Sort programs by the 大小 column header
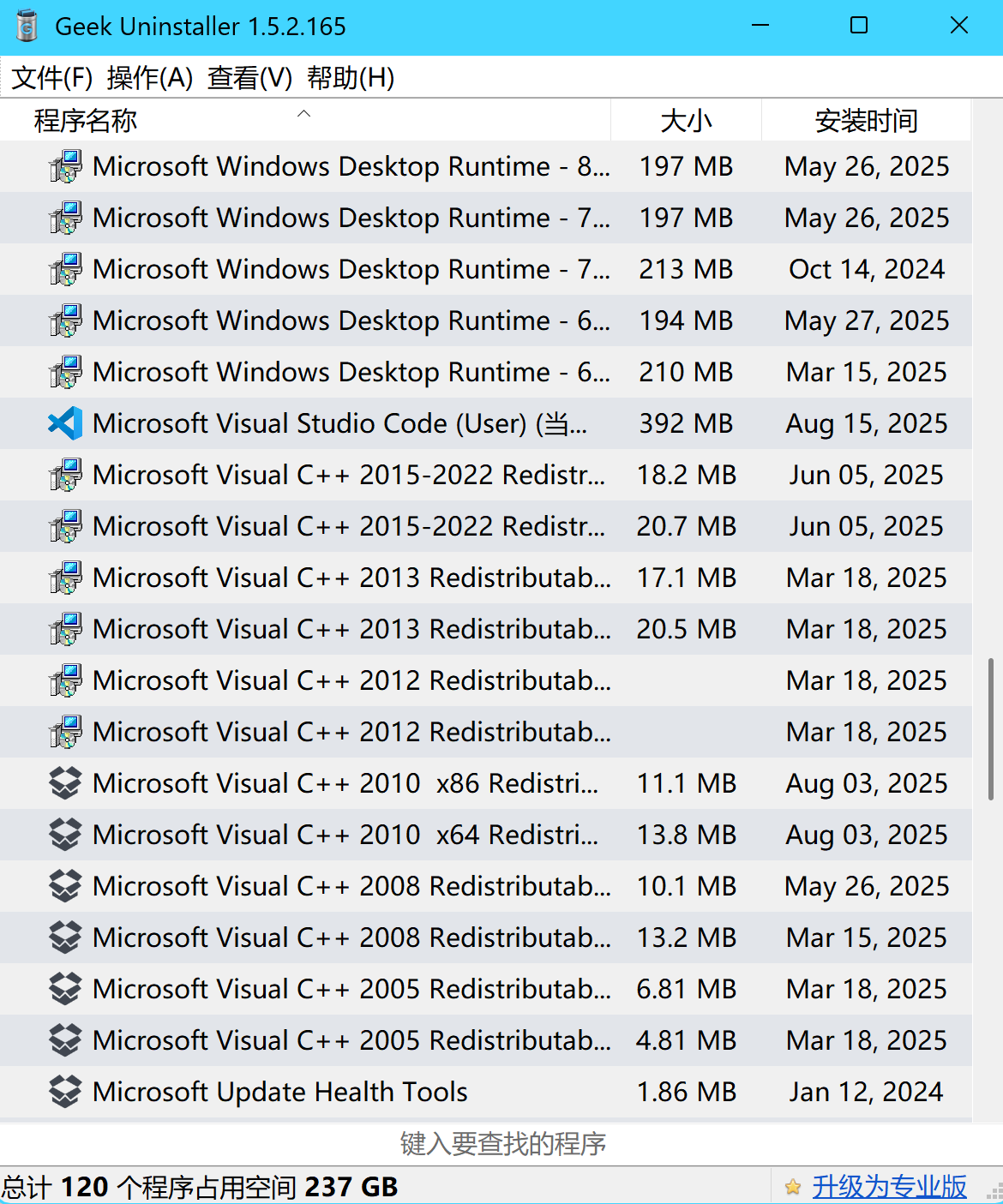The image size is (1003, 1204). point(686,121)
